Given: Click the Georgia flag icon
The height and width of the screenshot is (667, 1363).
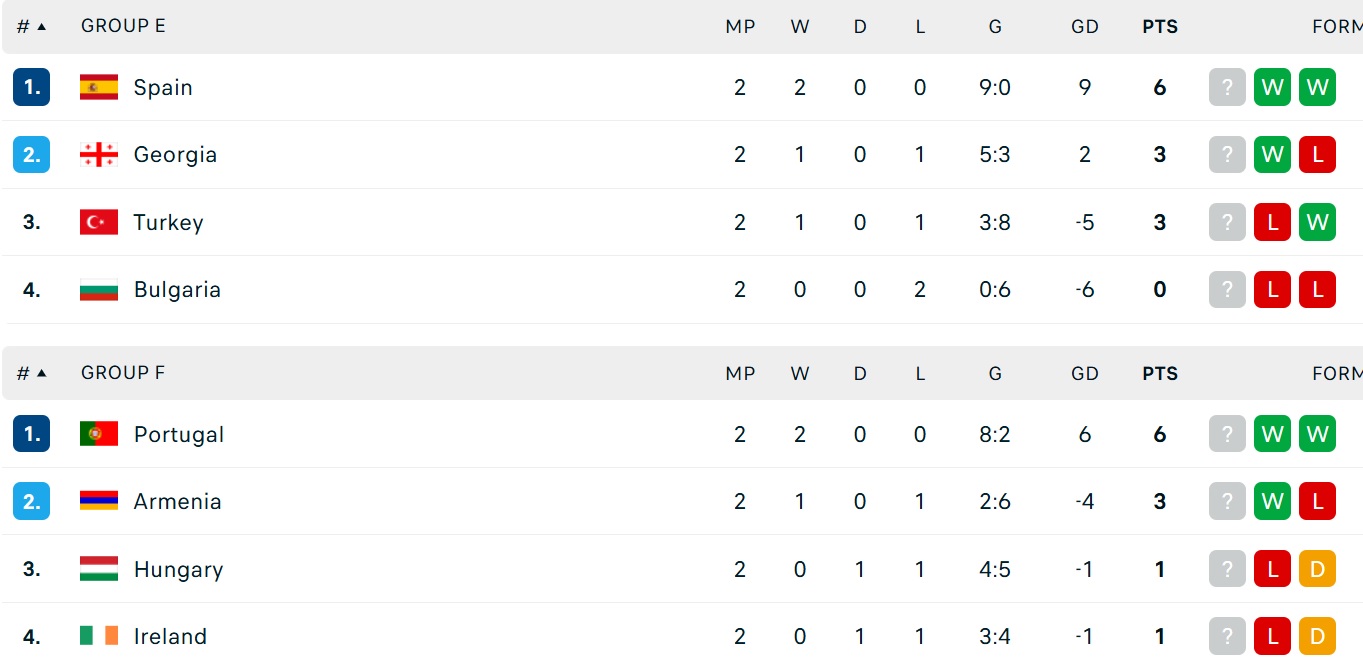Looking at the screenshot, I should pyautogui.click(x=99, y=155).
